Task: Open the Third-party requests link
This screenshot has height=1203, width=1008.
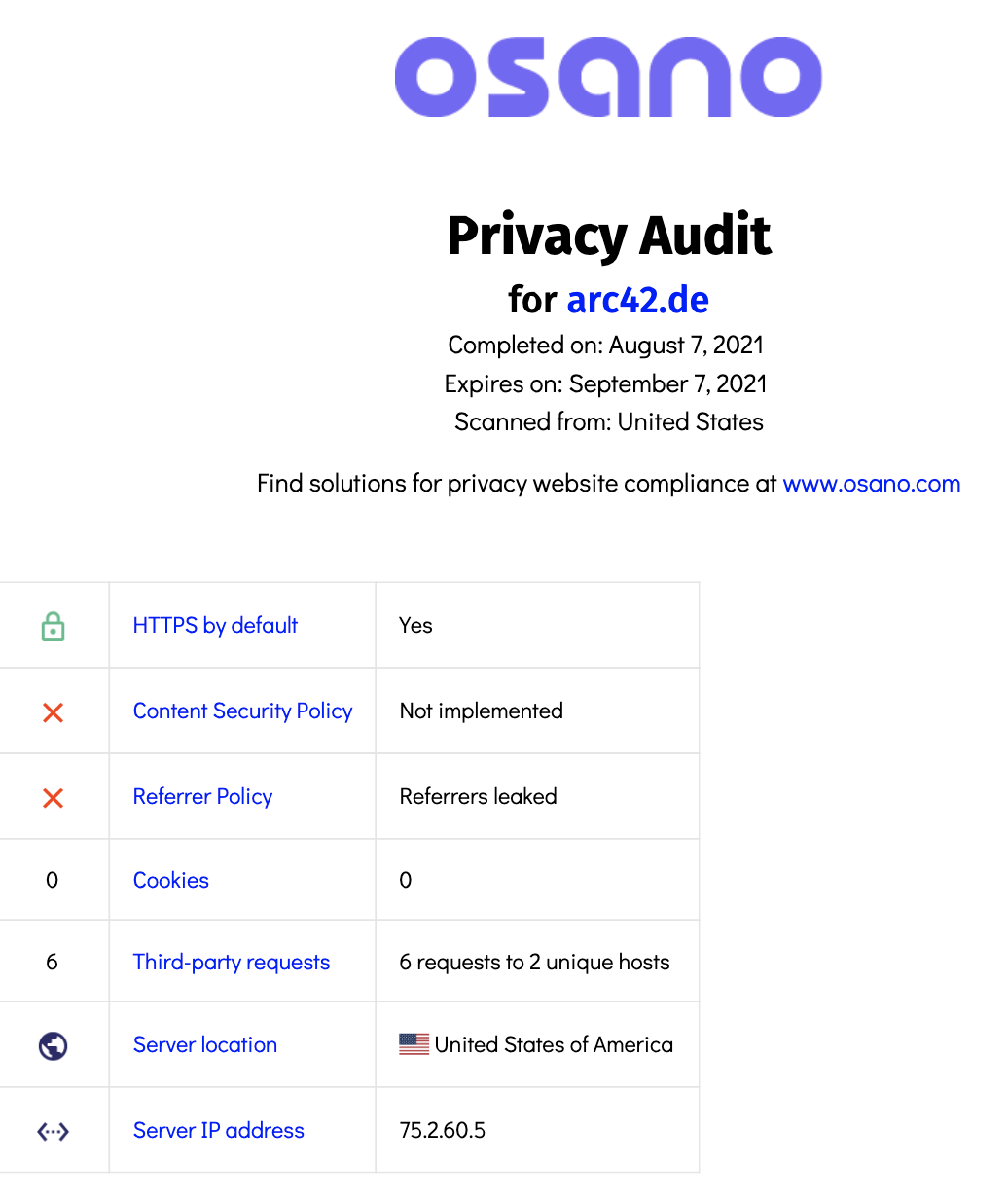Action: click(232, 963)
